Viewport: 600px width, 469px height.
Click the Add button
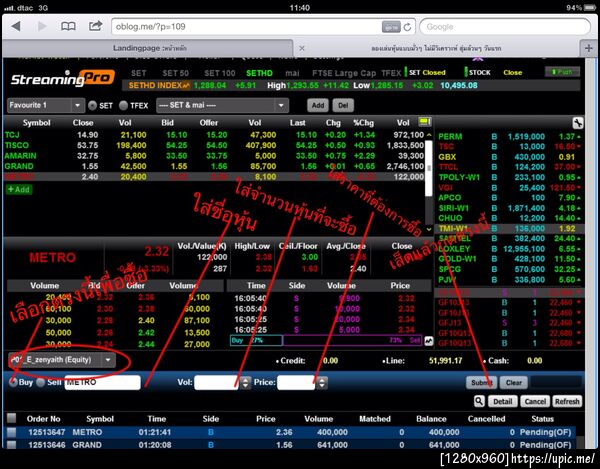point(318,105)
